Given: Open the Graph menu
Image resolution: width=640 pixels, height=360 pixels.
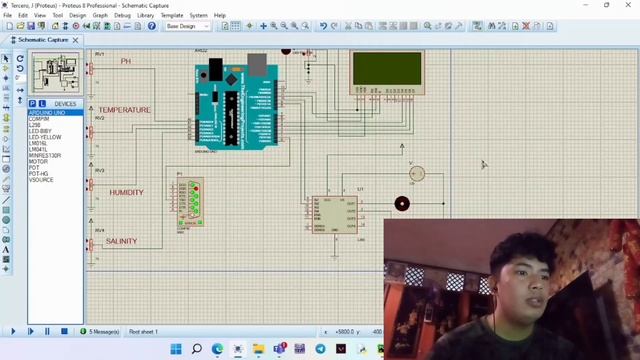Looking at the screenshot, I should 100,15.
